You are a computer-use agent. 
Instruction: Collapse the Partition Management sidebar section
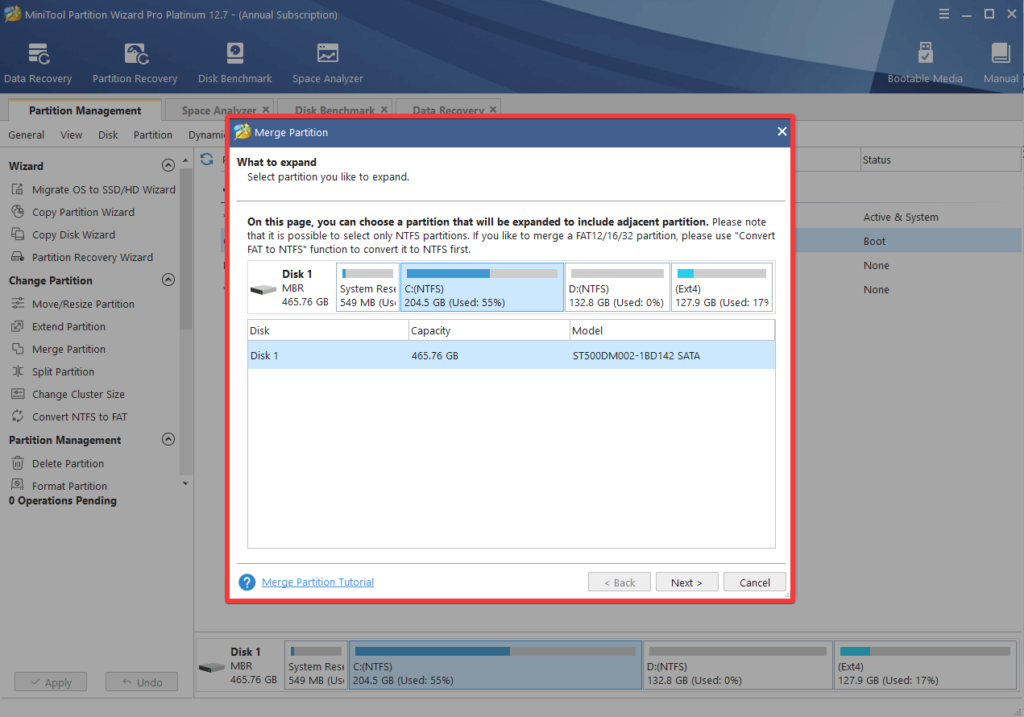(168, 439)
